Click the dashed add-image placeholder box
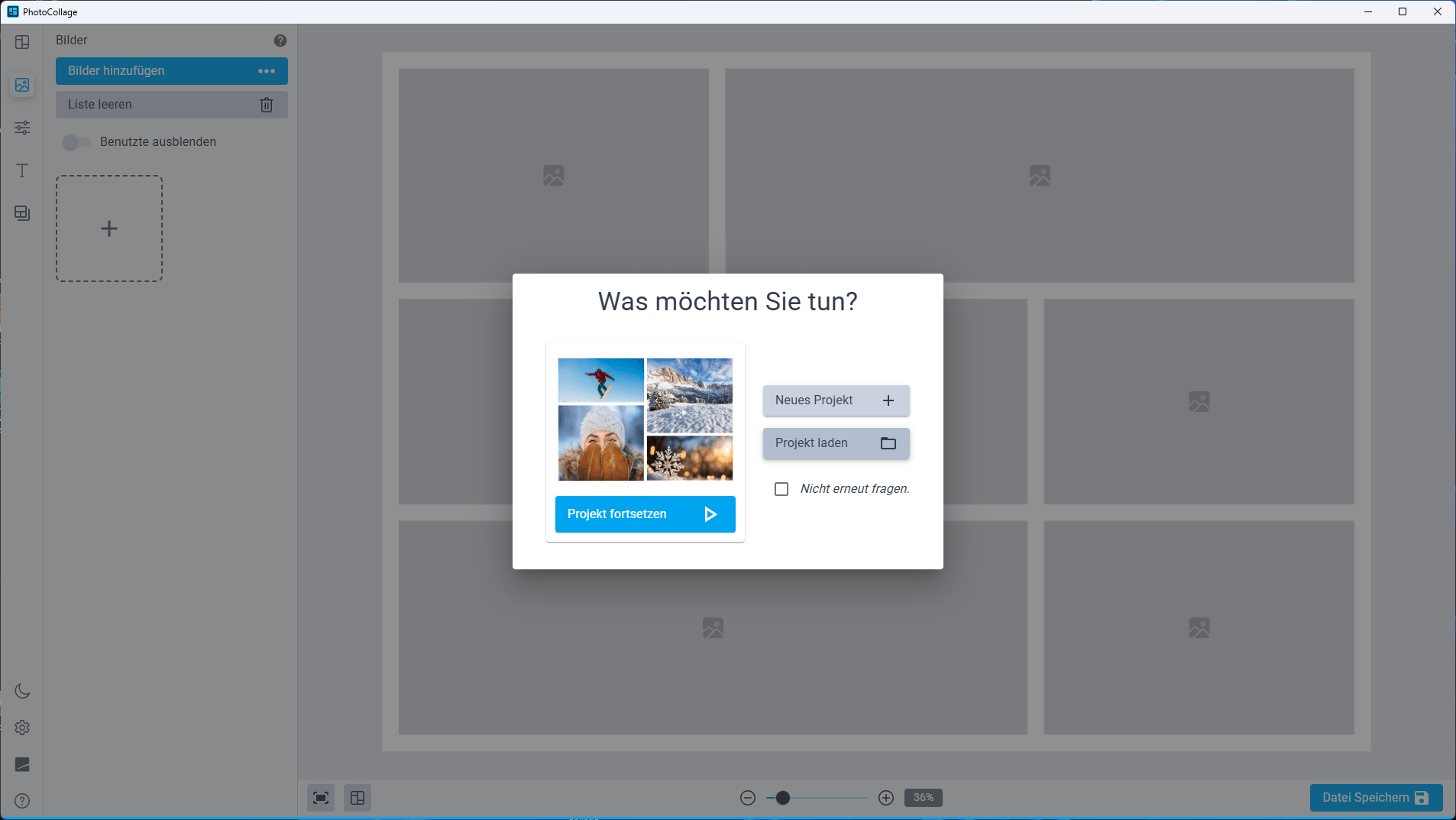The image size is (1456, 820). pyautogui.click(x=109, y=228)
